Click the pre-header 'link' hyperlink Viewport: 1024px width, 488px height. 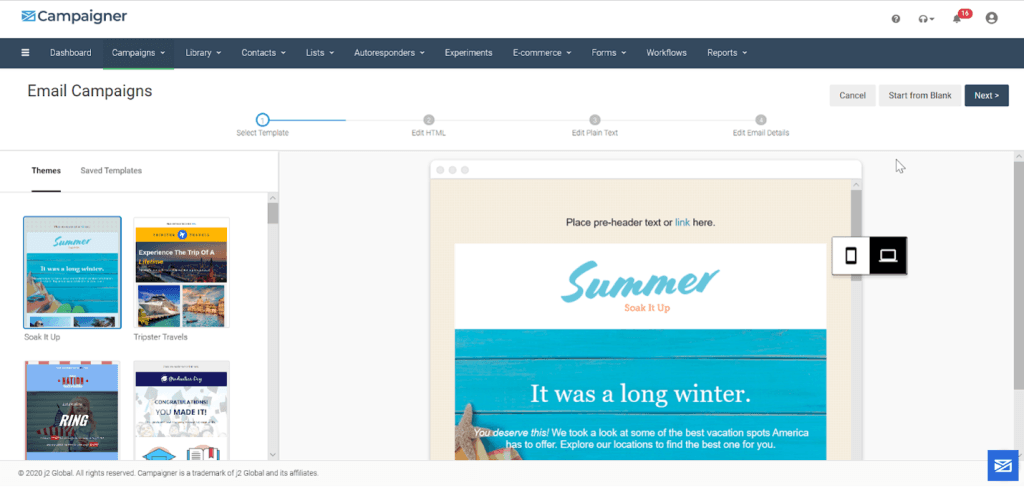pyautogui.click(x=682, y=223)
